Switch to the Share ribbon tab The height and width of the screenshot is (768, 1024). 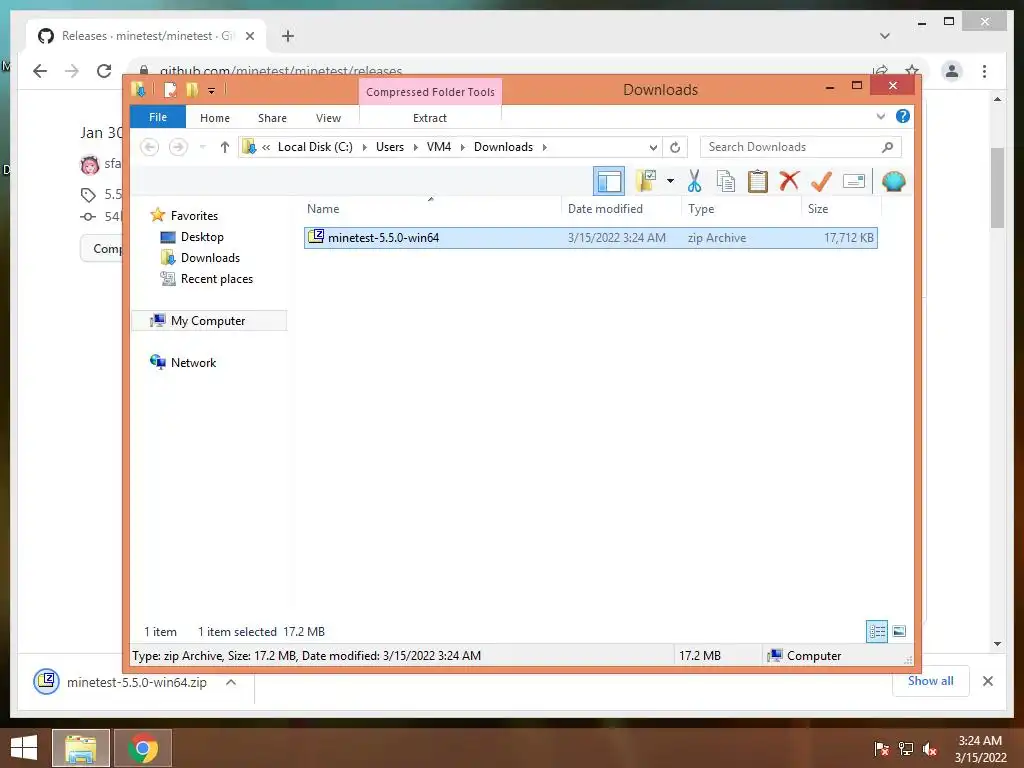point(272,118)
